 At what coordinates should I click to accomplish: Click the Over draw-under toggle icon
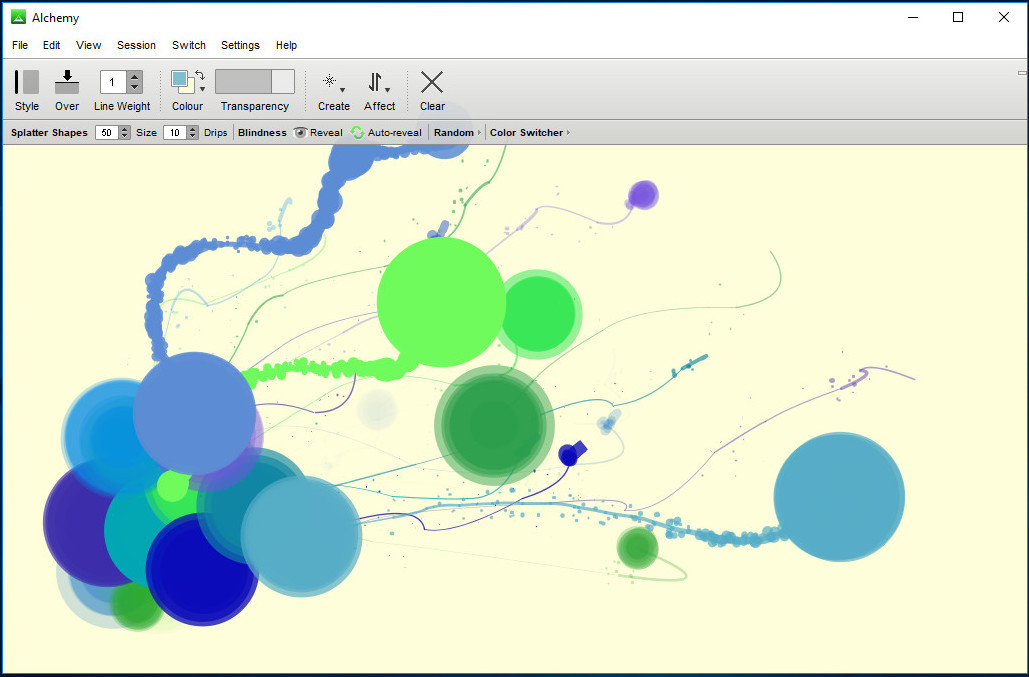[x=67, y=82]
